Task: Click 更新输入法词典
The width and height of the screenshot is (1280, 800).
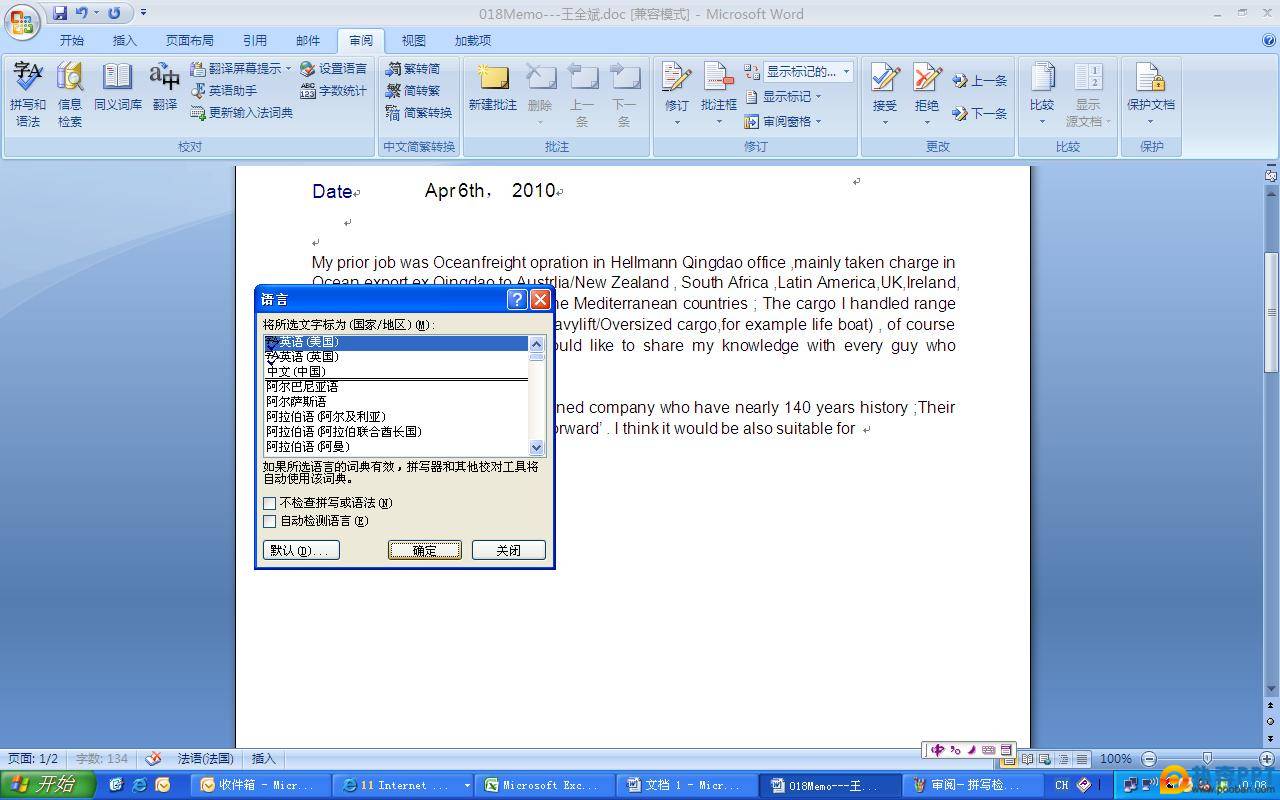Action: pos(242,113)
